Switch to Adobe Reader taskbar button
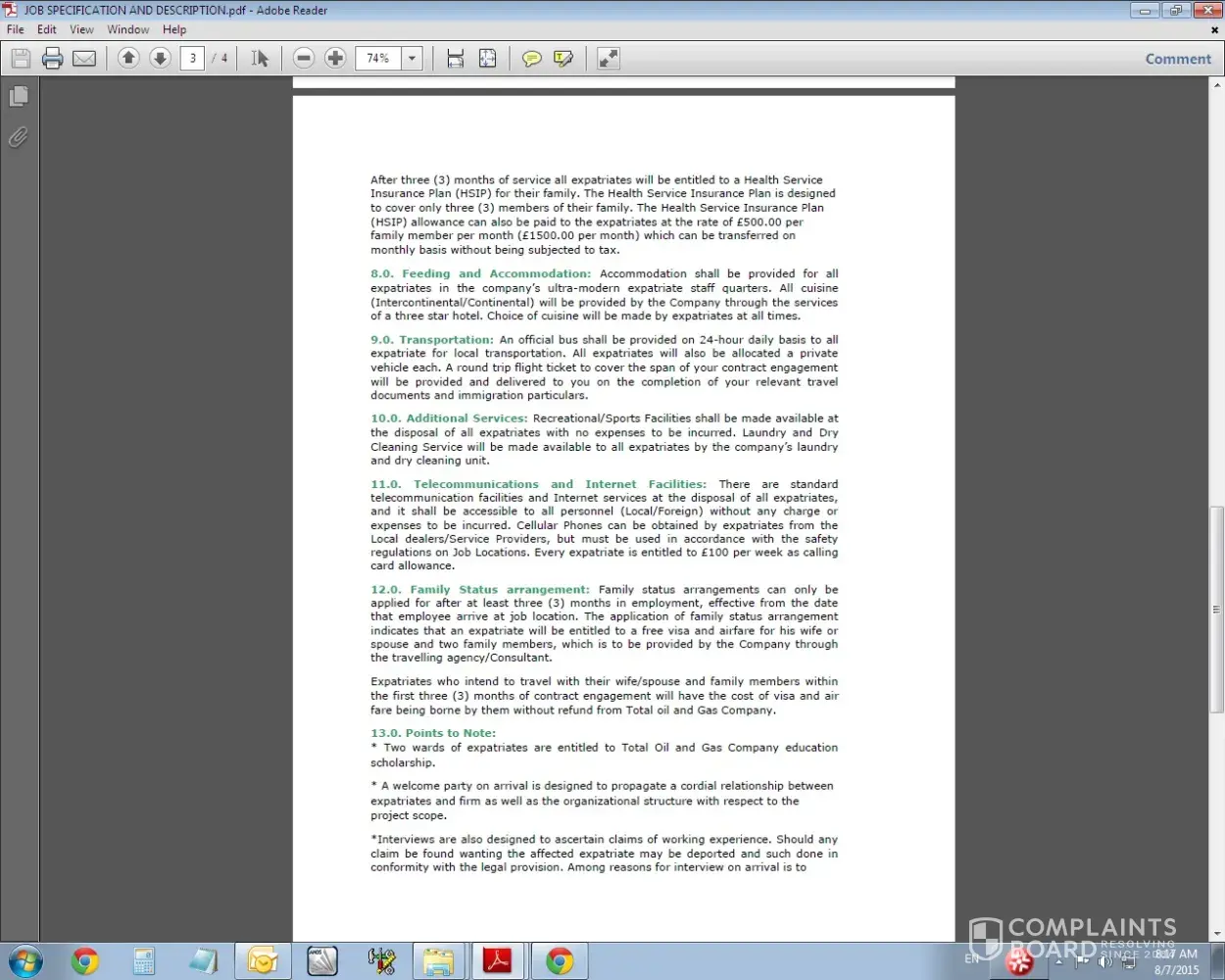 [x=498, y=961]
